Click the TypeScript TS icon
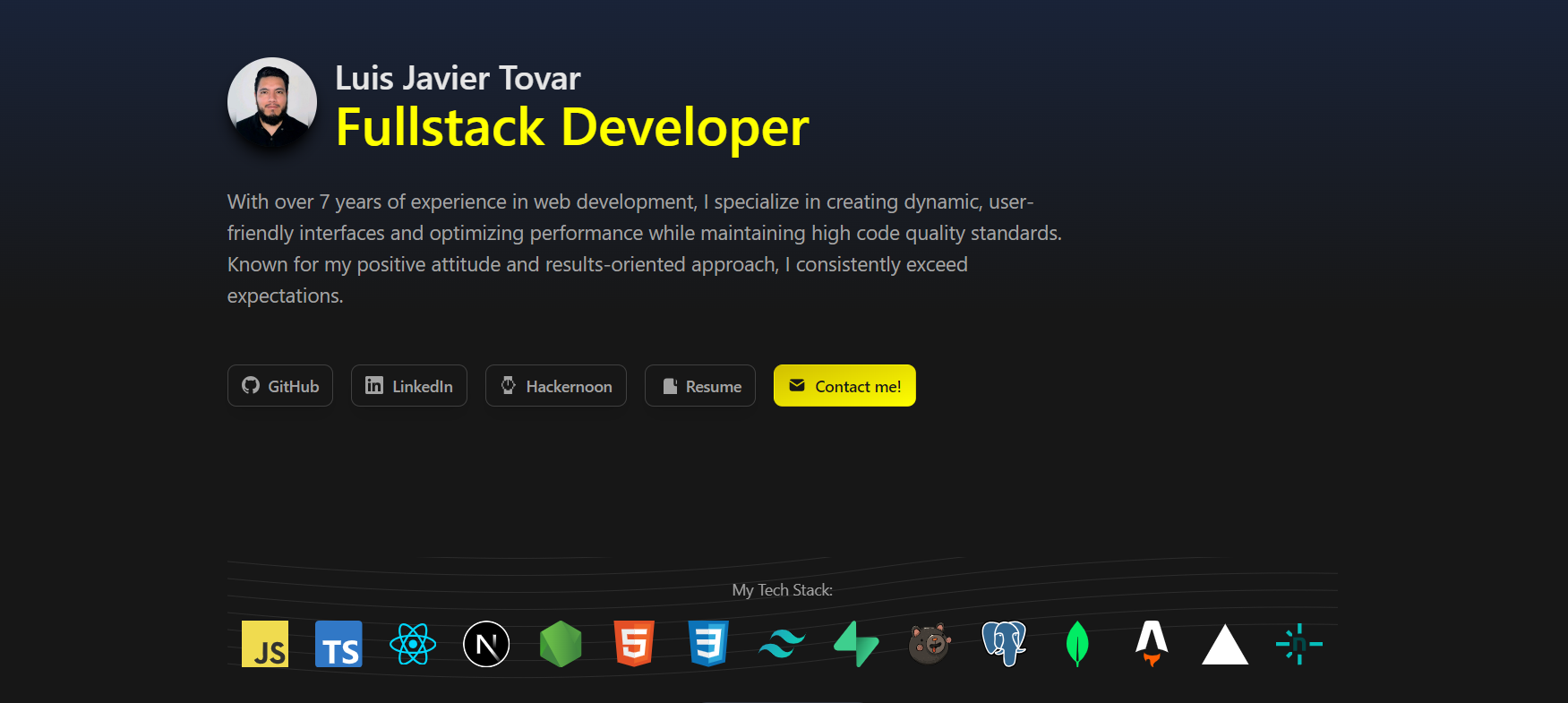This screenshot has height=703, width=1568. 338,644
